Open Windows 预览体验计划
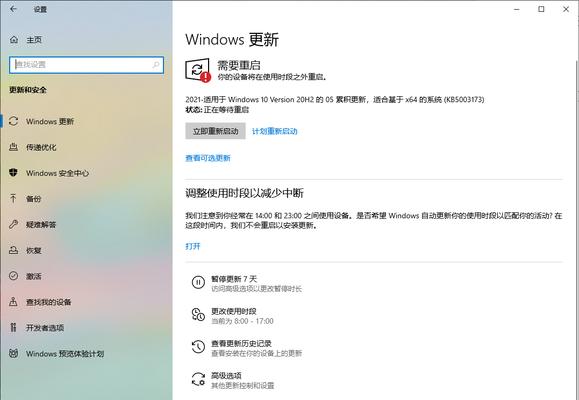 pos(86,353)
